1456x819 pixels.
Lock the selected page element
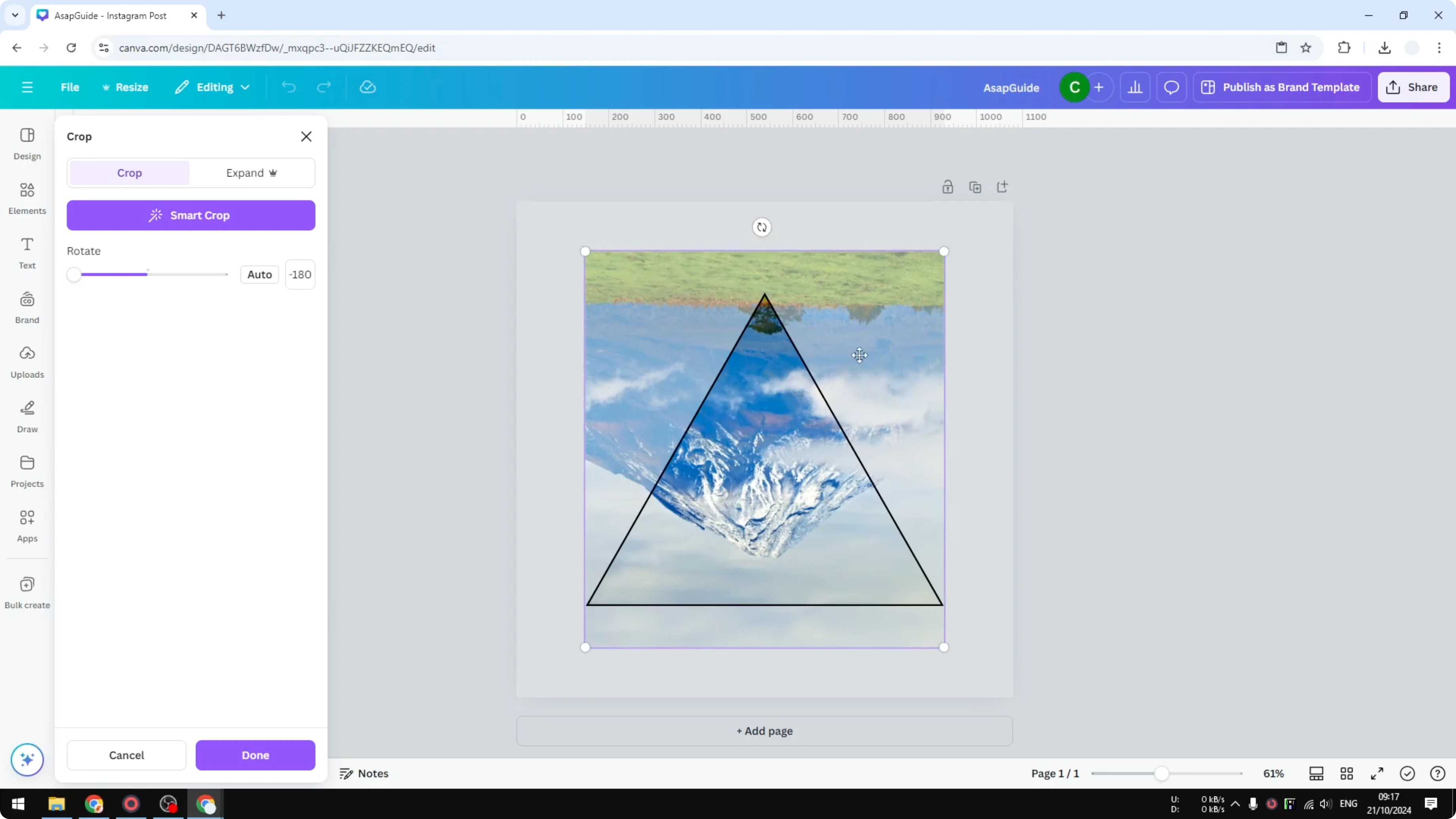pyautogui.click(x=948, y=186)
